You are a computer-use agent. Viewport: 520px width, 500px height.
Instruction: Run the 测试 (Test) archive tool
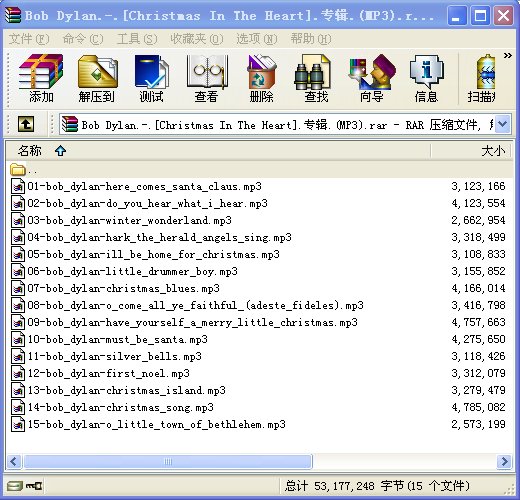point(151,79)
